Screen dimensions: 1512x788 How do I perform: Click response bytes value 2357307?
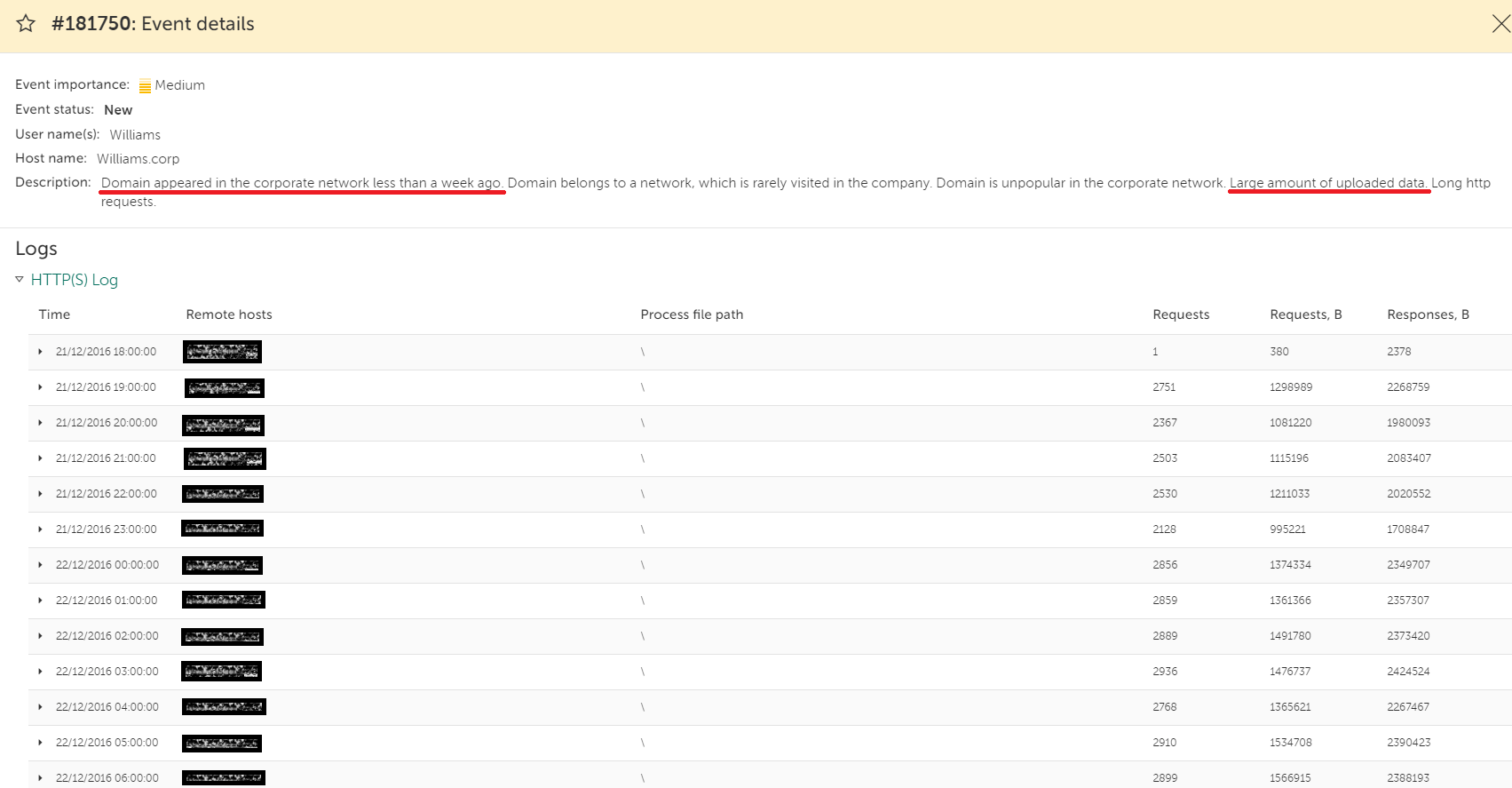point(1408,601)
